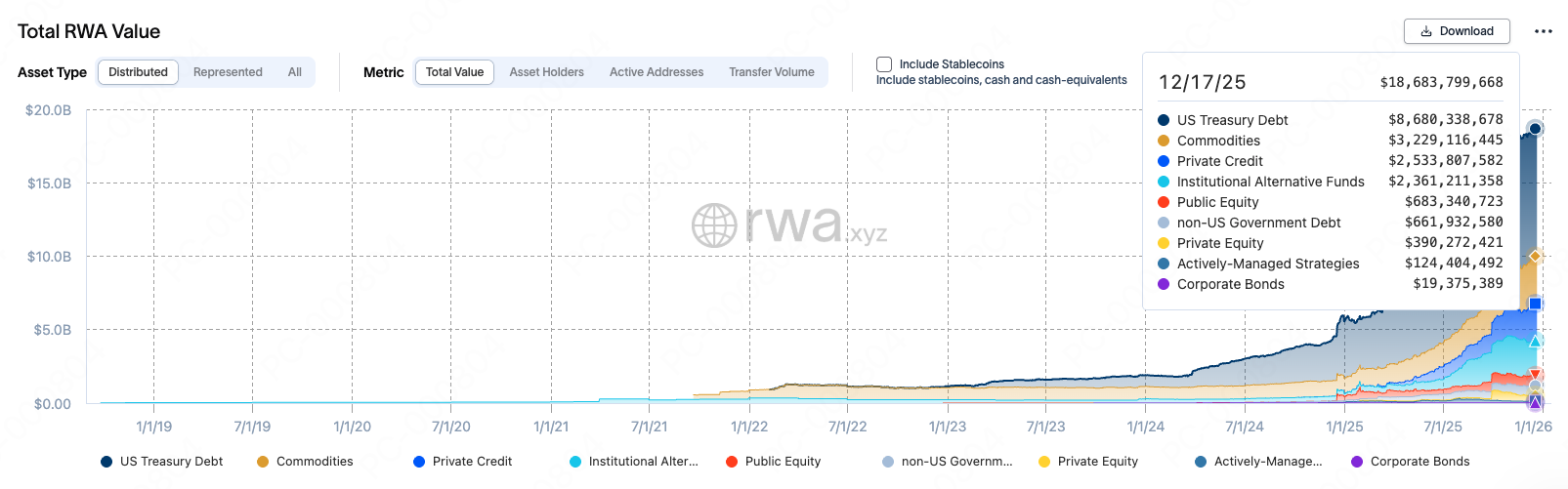Click the rwa.xyz globe logo watermark
The width and height of the screenshot is (1568, 489).
tap(714, 225)
